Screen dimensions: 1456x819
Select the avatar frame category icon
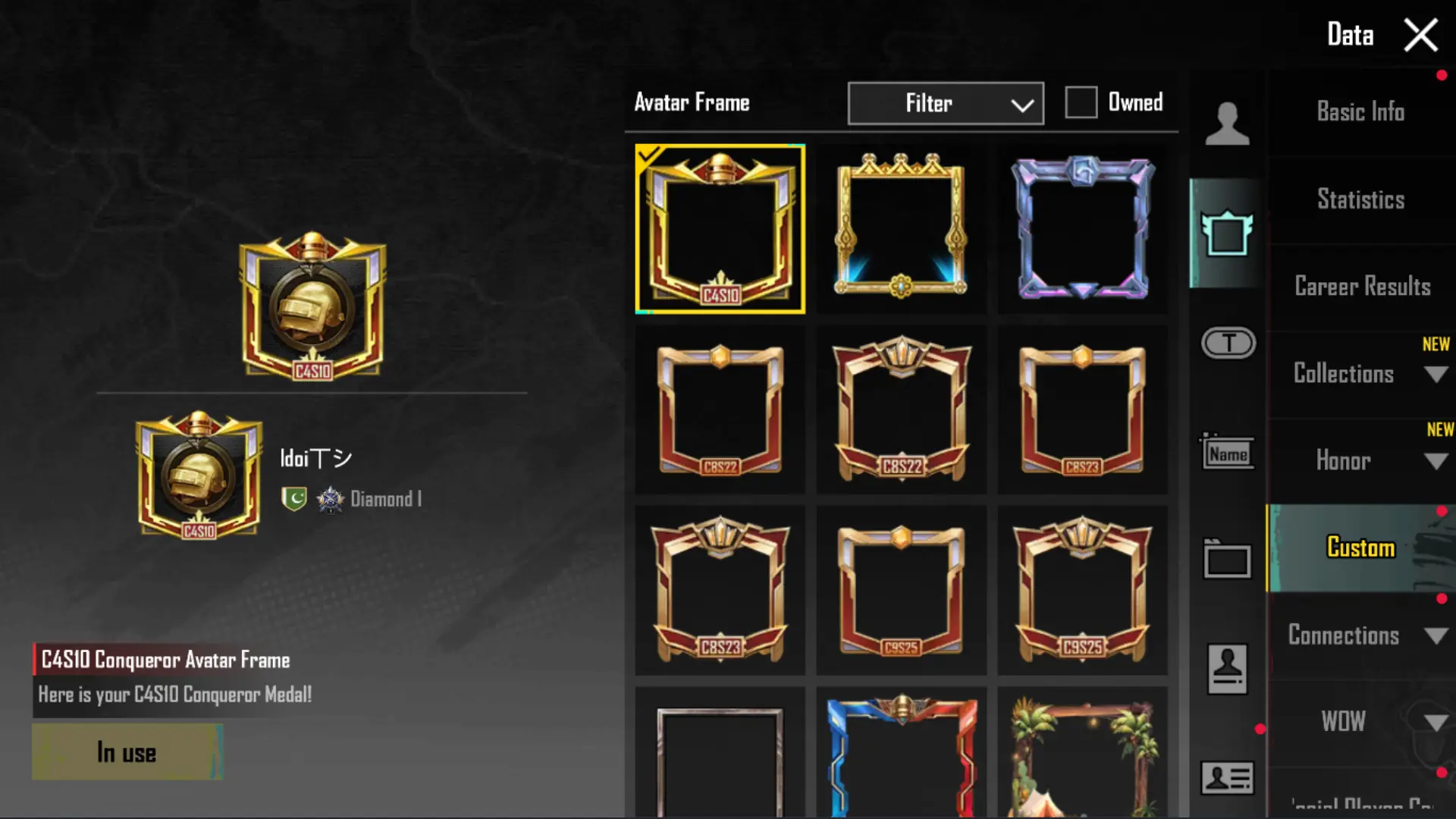[1227, 234]
